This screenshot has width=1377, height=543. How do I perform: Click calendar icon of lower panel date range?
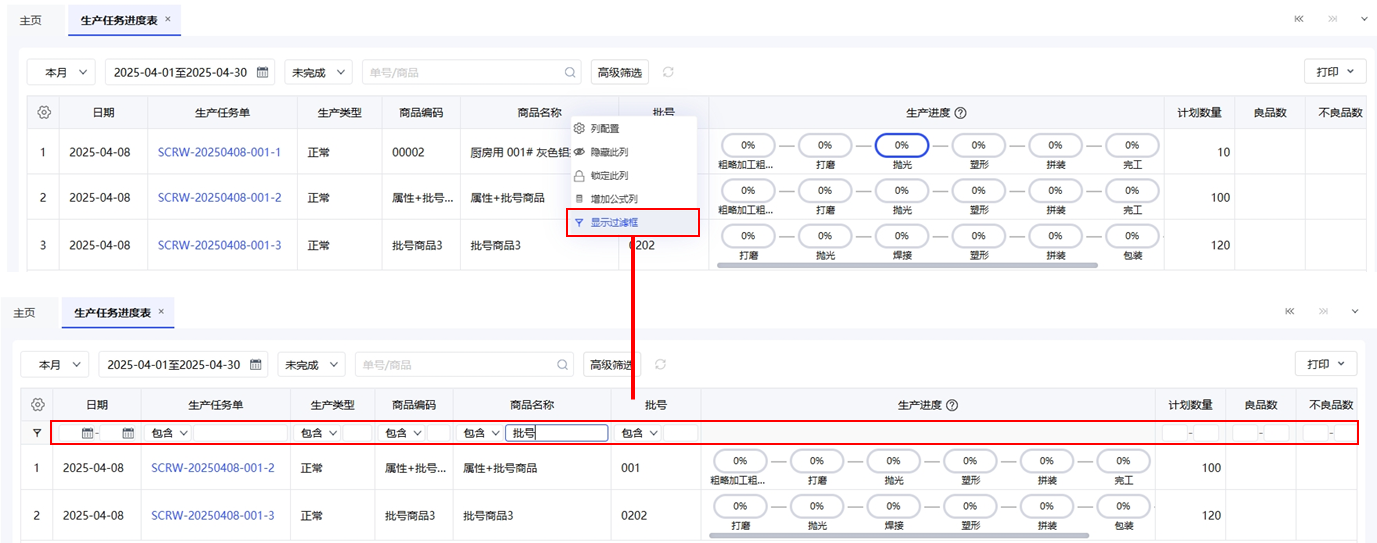point(256,364)
